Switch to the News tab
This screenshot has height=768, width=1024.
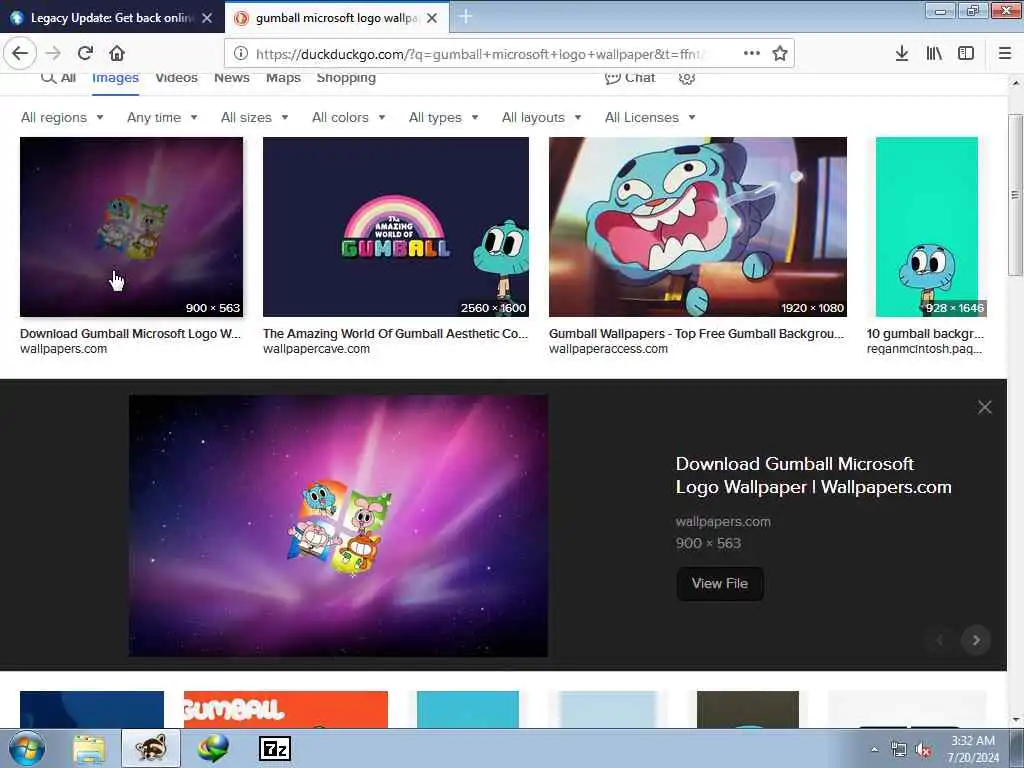(232, 78)
